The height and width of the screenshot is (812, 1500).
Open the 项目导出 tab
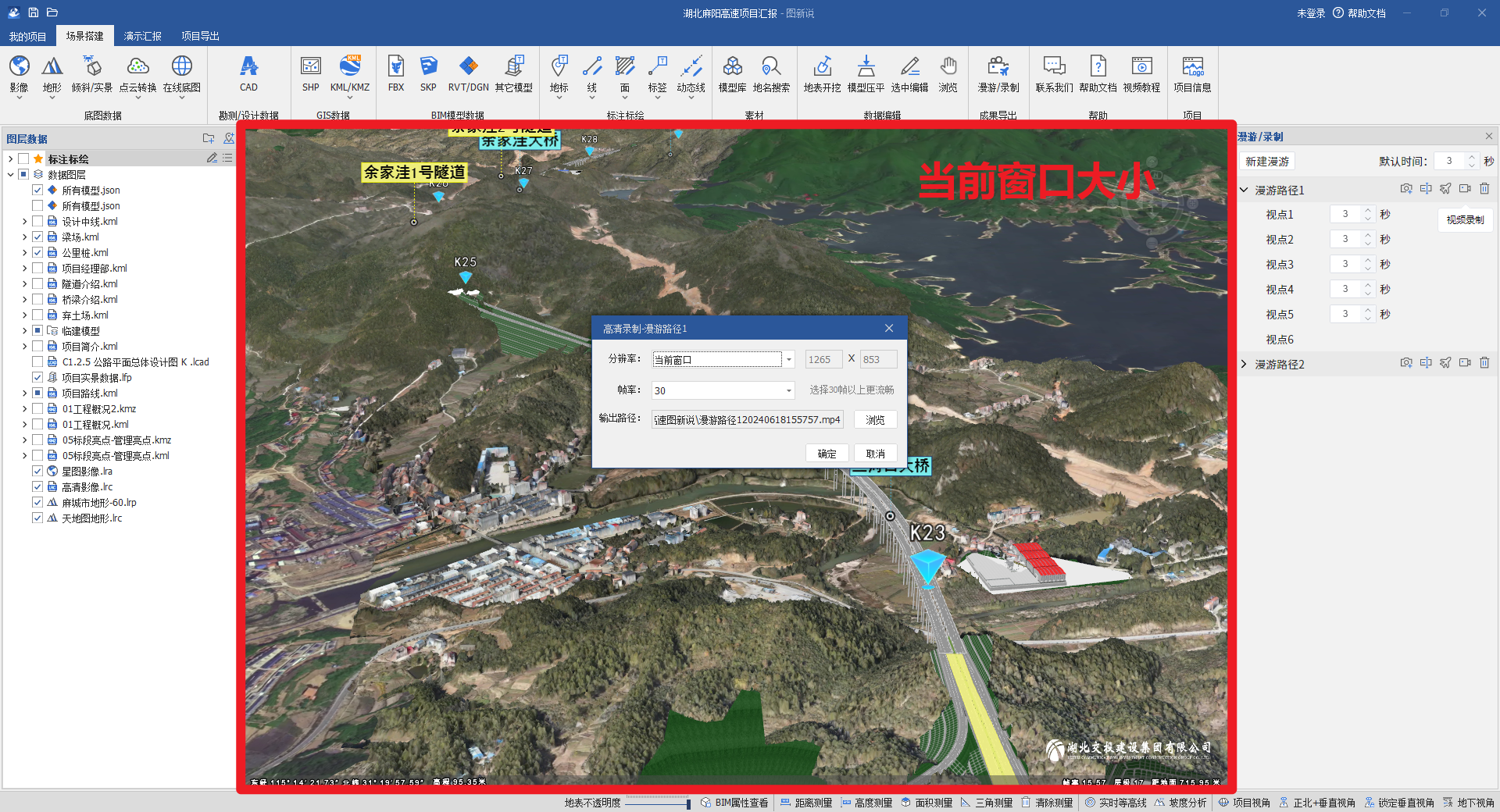point(200,36)
